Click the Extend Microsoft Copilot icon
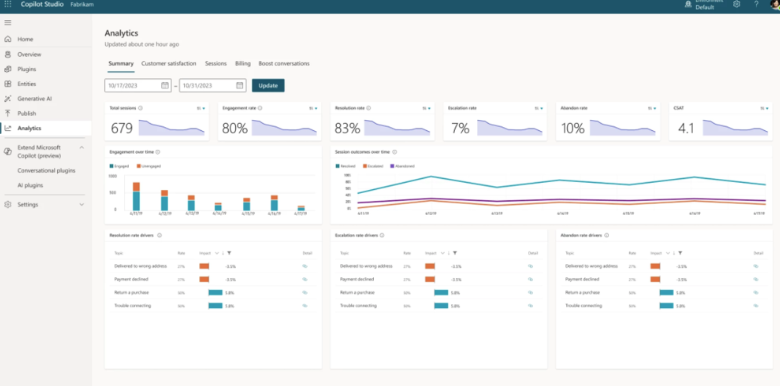The image size is (780, 386). coord(7,152)
